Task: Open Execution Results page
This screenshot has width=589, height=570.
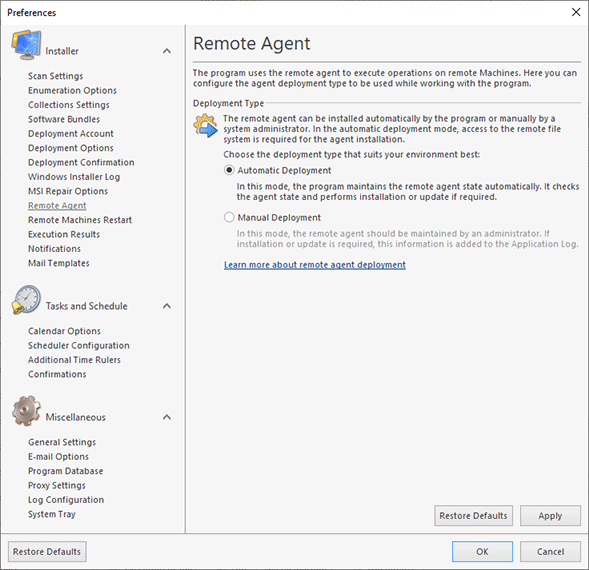Action: point(64,234)
